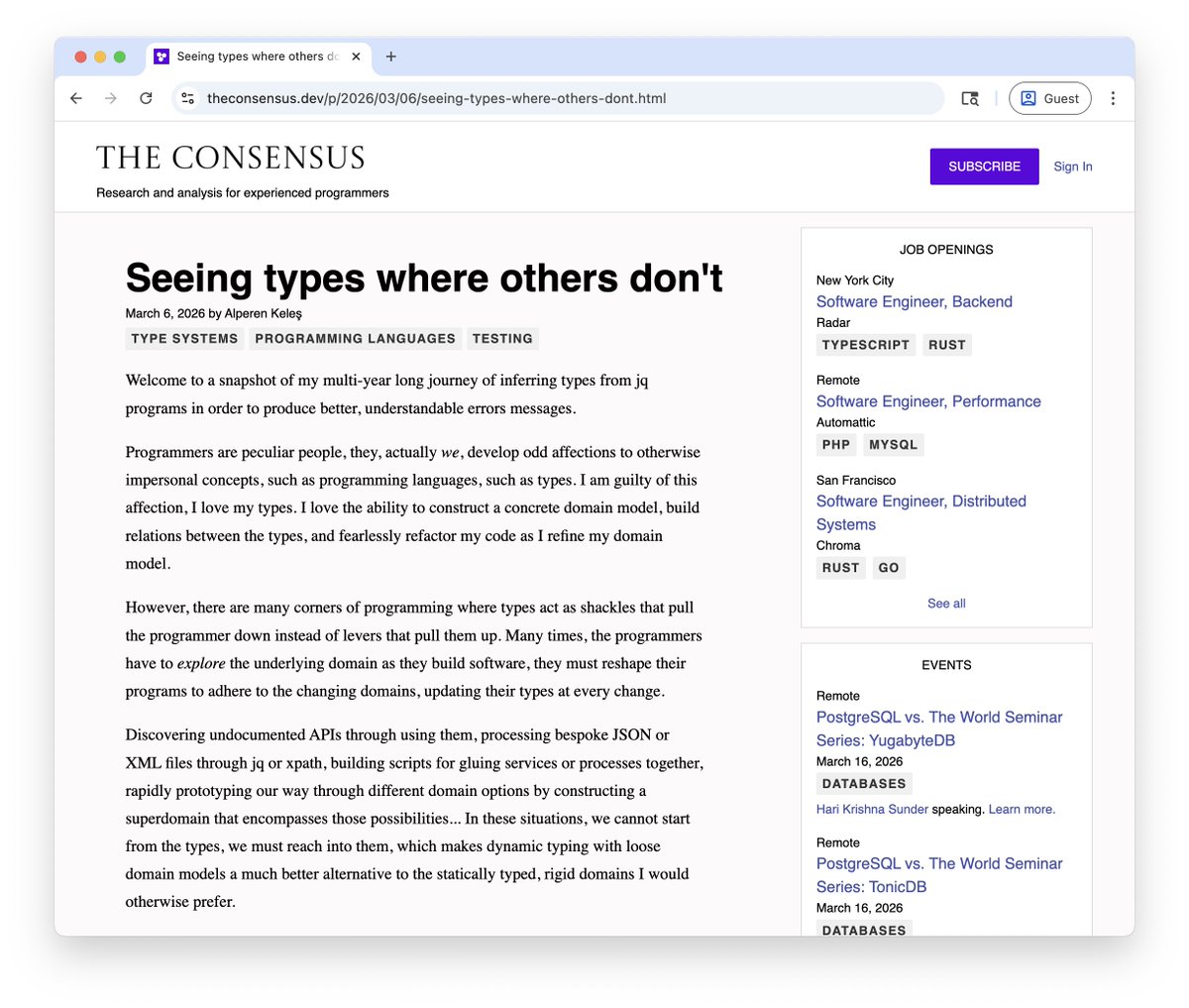Click the 'Chroma' company name
The height and width of the screenshot is (1008, 1189).
[838, 545]
